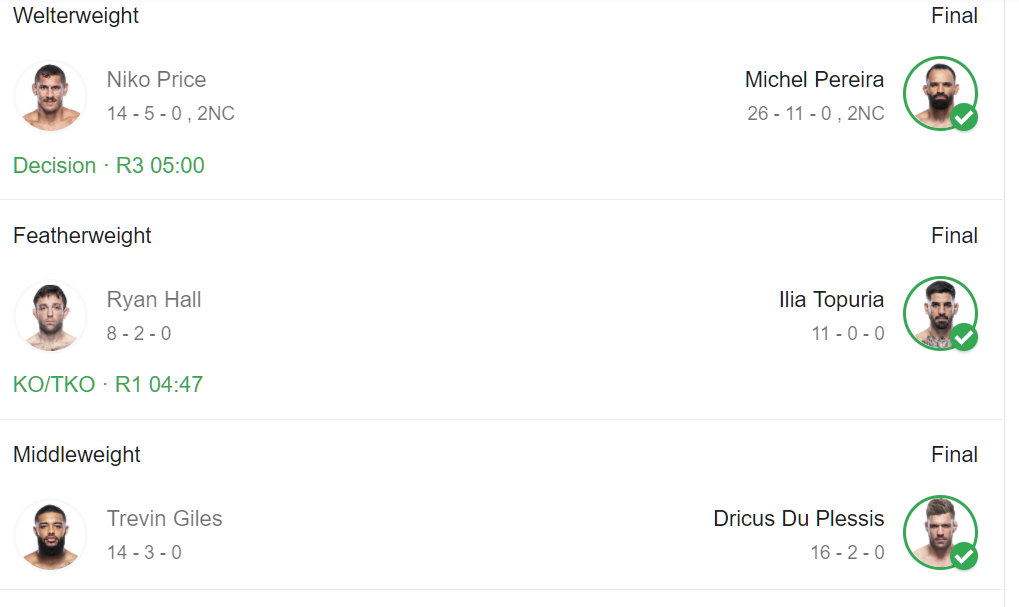The width and height of the screenshot is (1019, 607).
Task: Click Trevin Giles' fighter photo
Action: point(50,535)
